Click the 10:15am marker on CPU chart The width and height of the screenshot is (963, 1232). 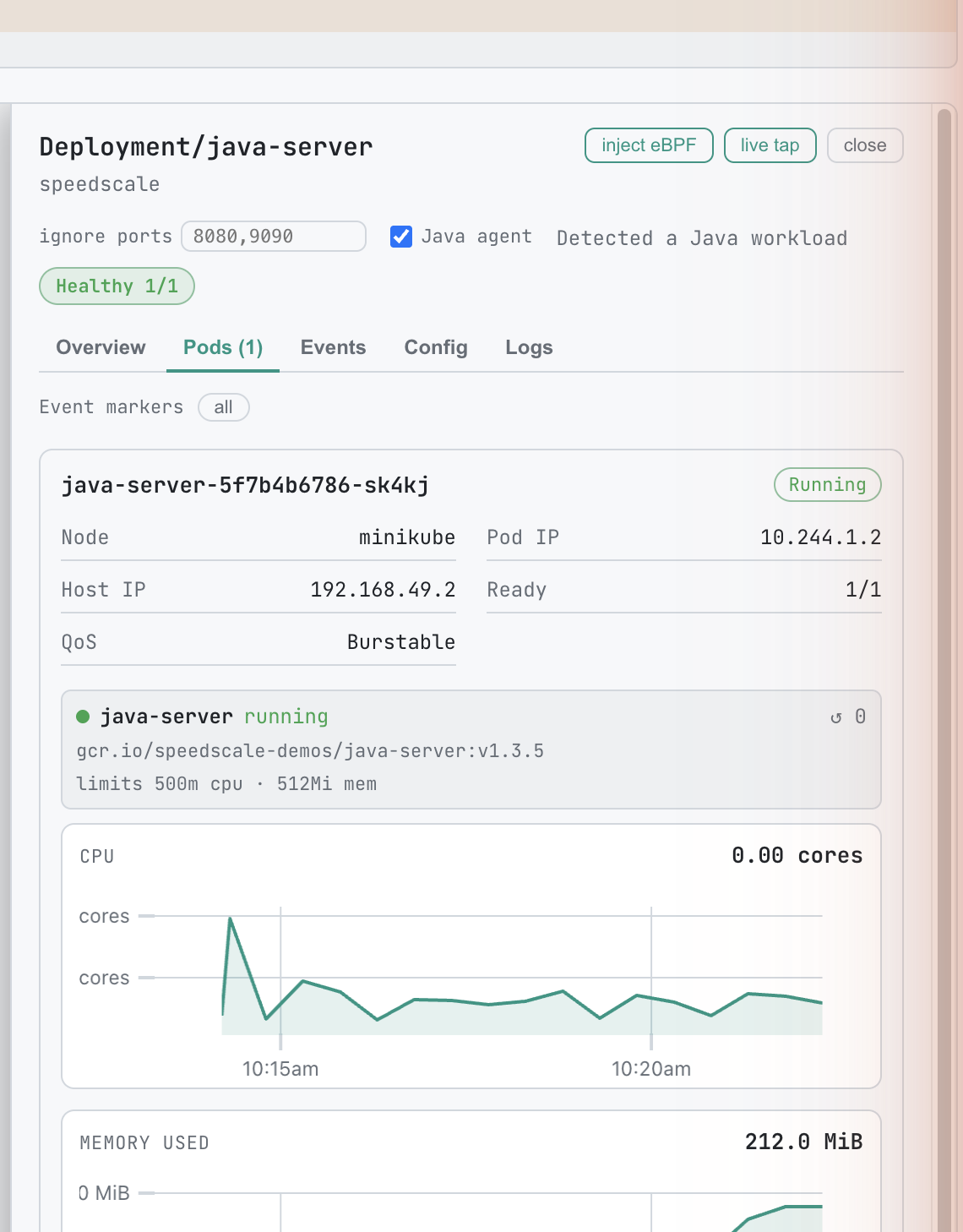pos(280,1069)
